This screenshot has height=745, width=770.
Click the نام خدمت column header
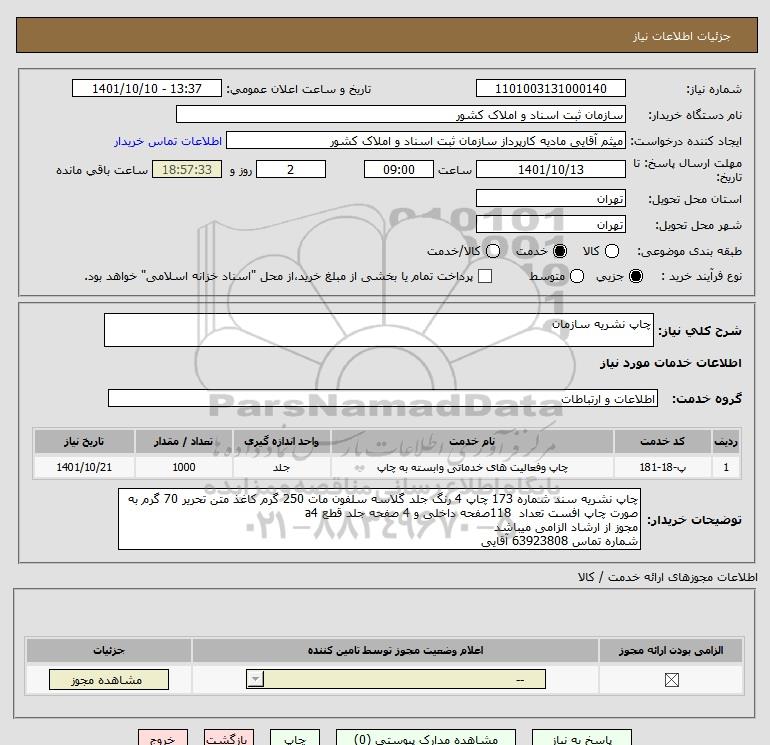click(x=472, y=441)
